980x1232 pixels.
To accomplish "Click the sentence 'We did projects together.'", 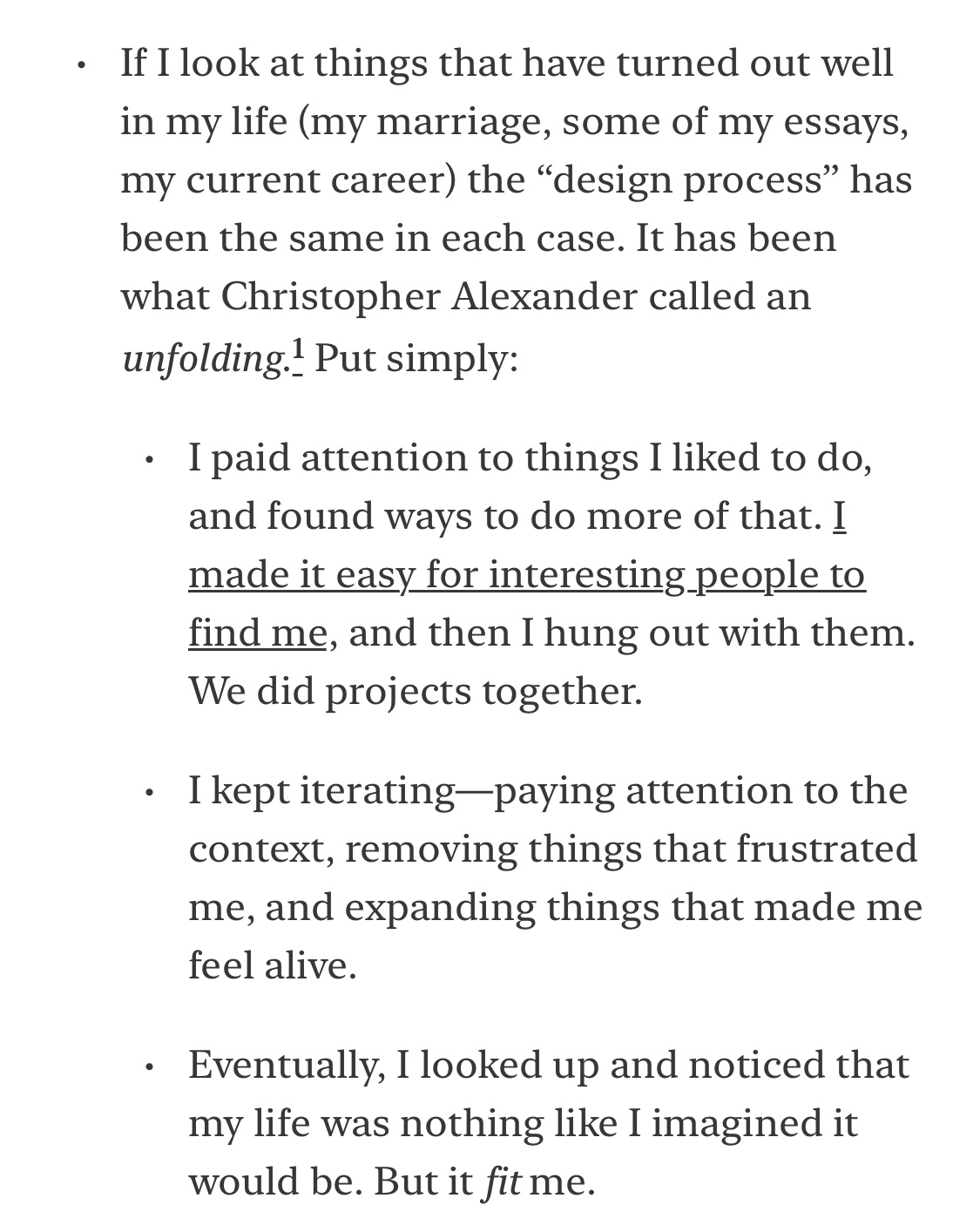I will click(x=416, y=692).
